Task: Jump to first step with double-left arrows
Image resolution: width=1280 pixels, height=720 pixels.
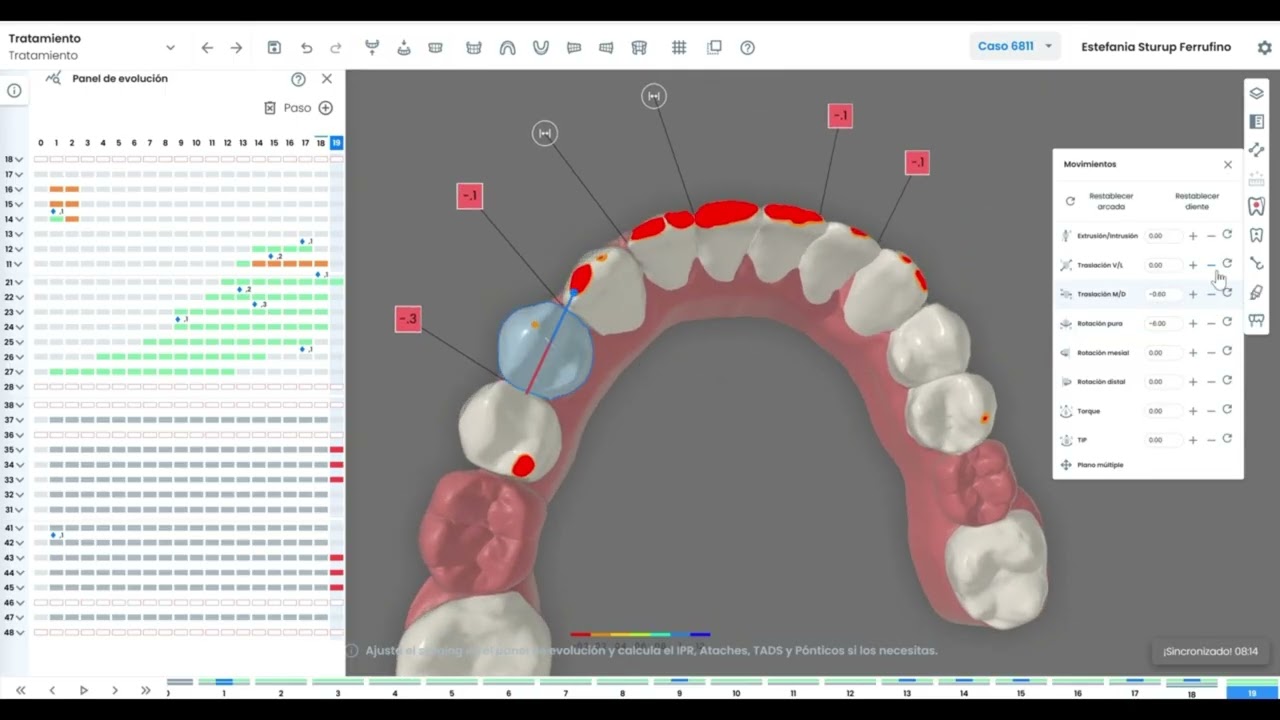Action: click(x=20, y=690)
